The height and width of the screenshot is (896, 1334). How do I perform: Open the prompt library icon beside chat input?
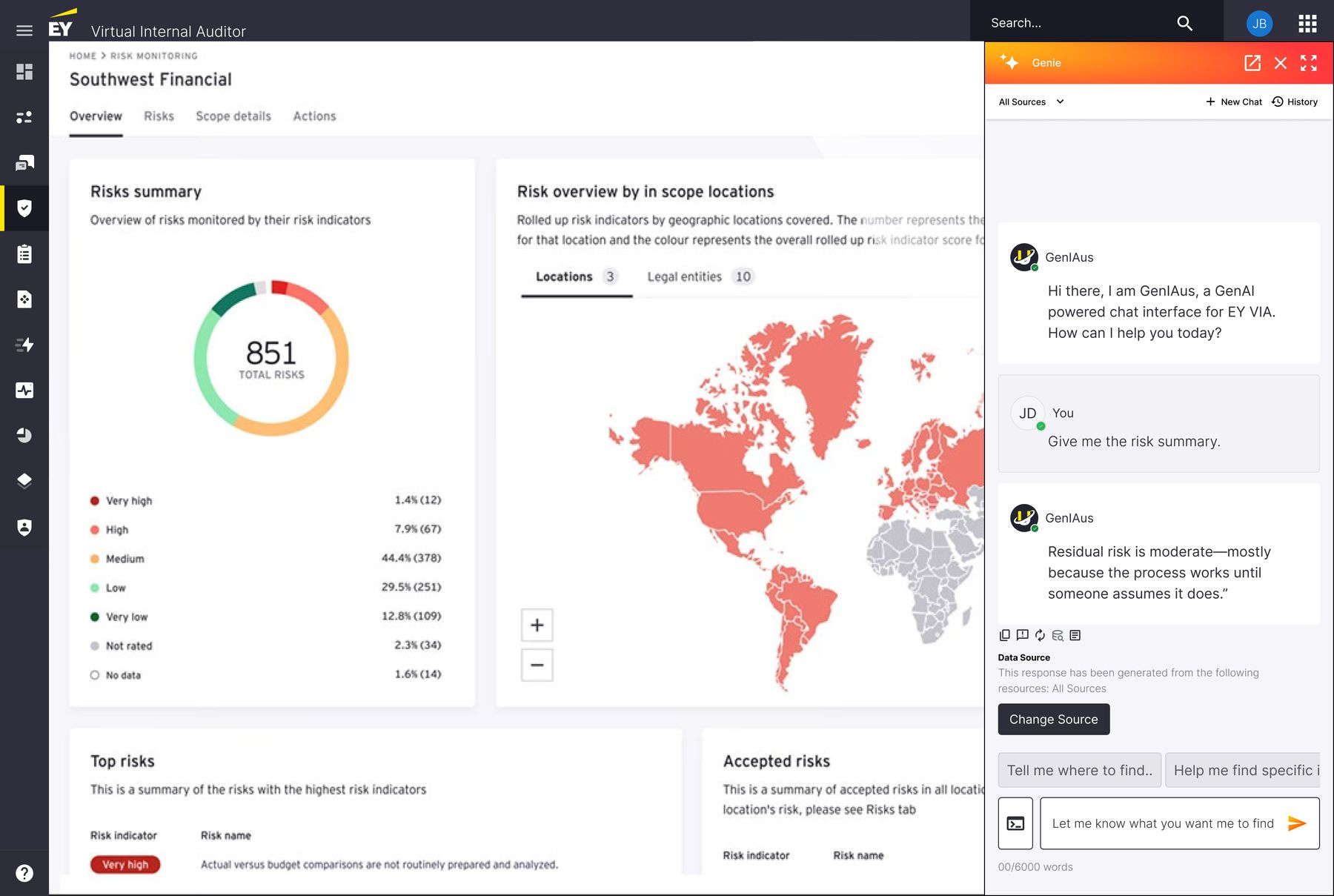[1015, 823]
